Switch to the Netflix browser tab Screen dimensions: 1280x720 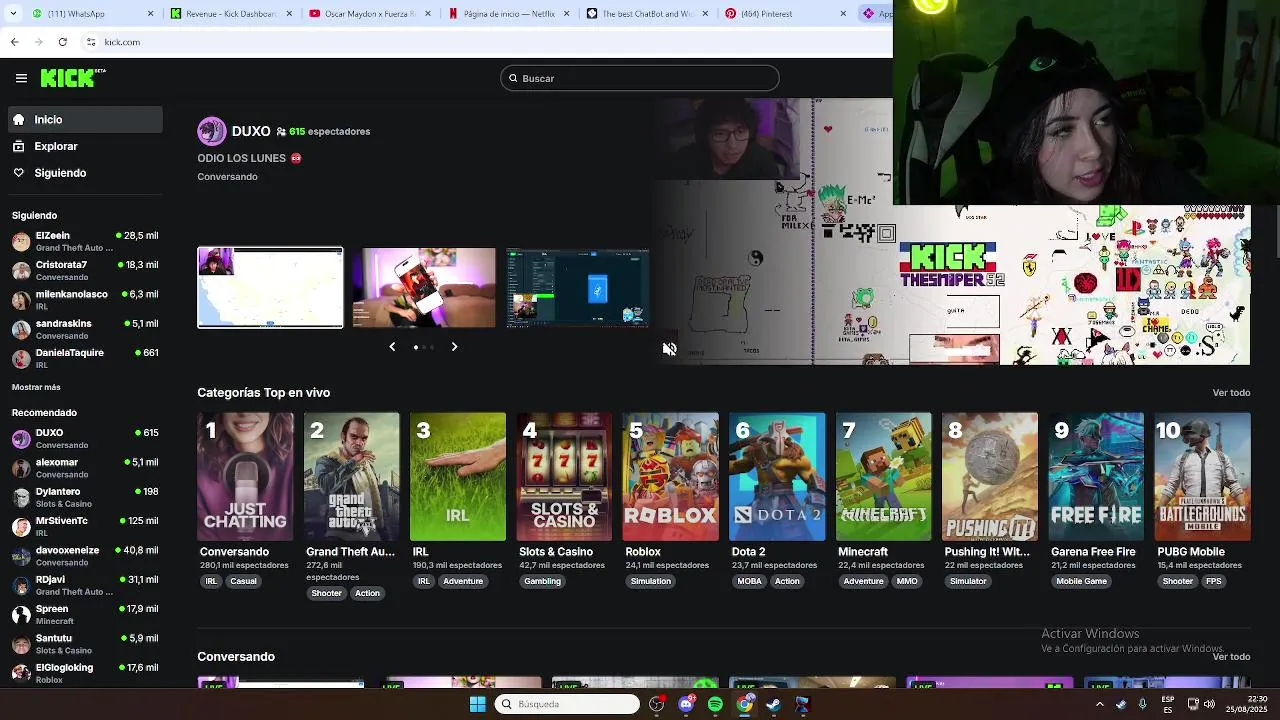point(508,14)
